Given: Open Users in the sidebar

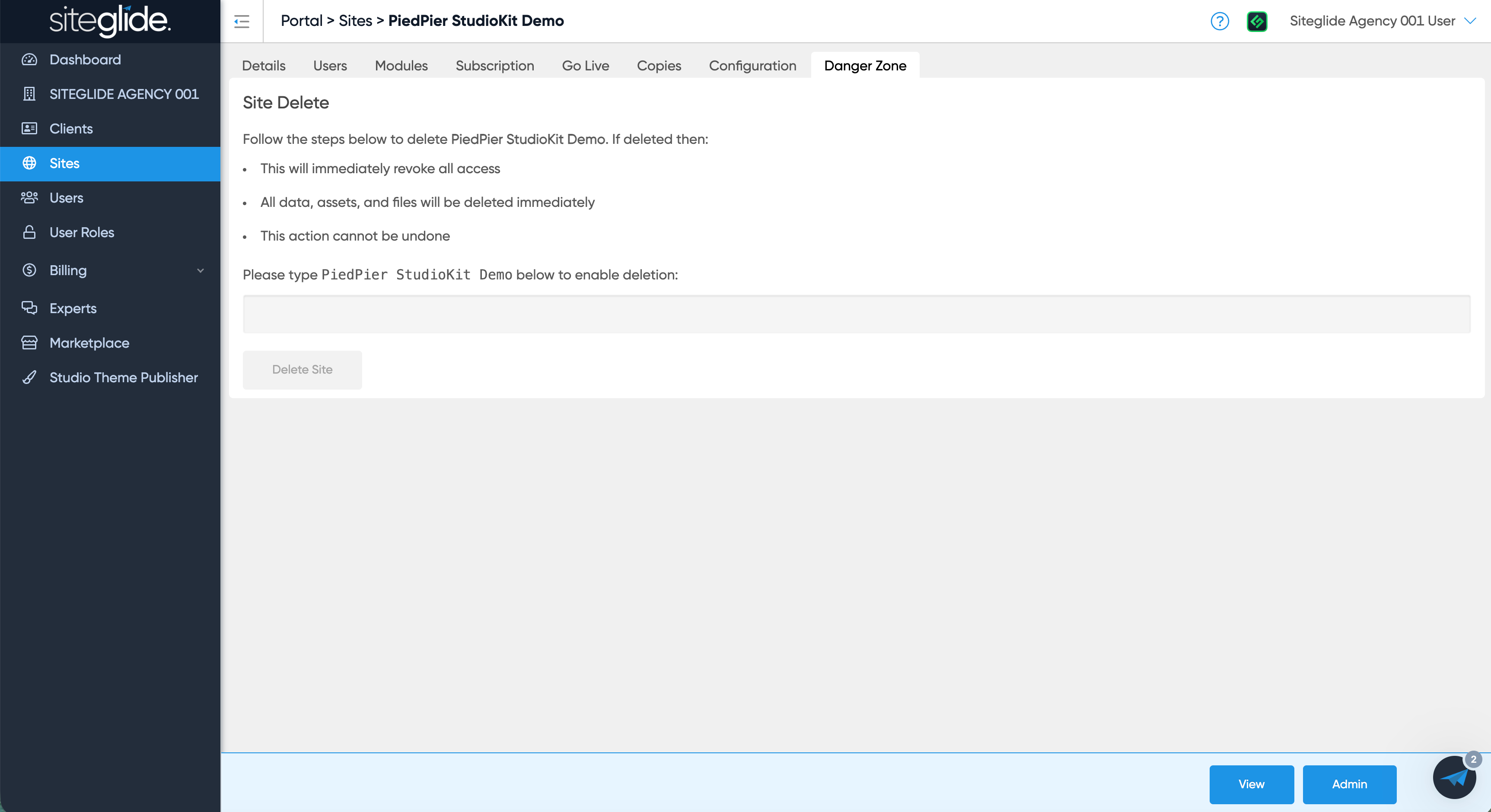Looking at the screenshot, I should 110,198.
